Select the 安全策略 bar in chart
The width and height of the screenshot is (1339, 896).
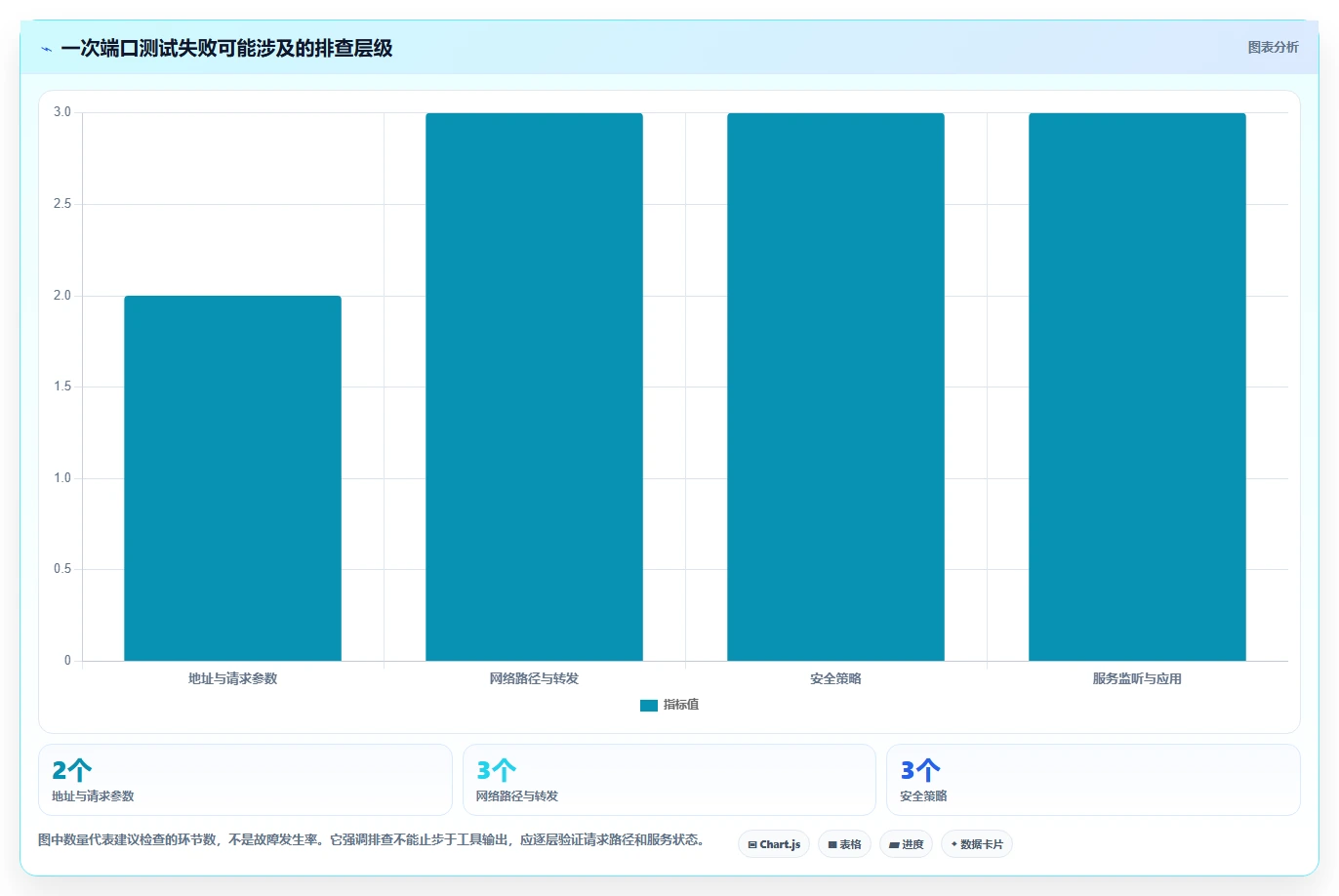835,387
